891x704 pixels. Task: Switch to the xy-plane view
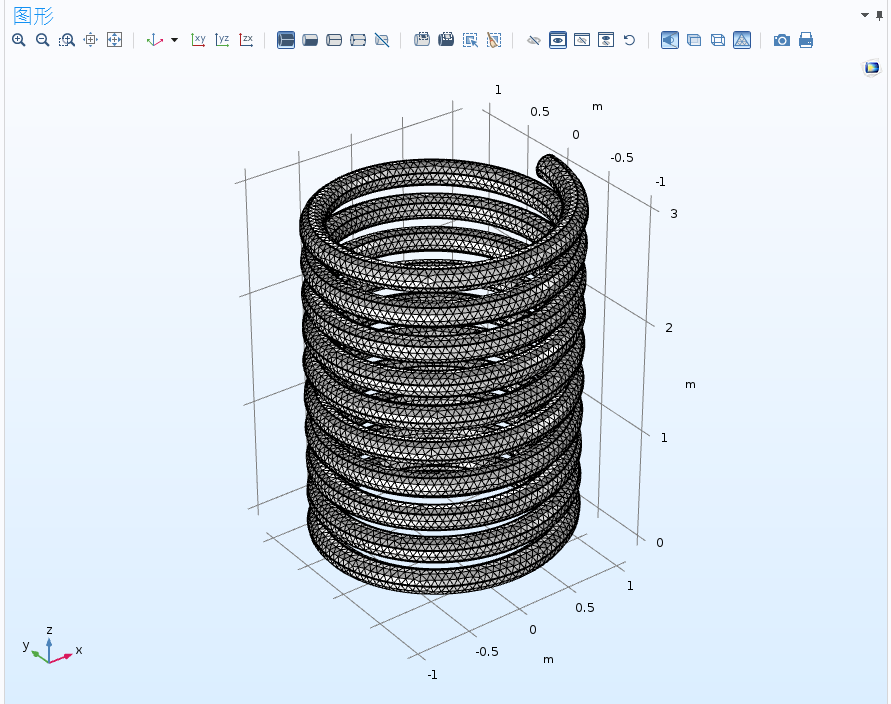[198, 40]
